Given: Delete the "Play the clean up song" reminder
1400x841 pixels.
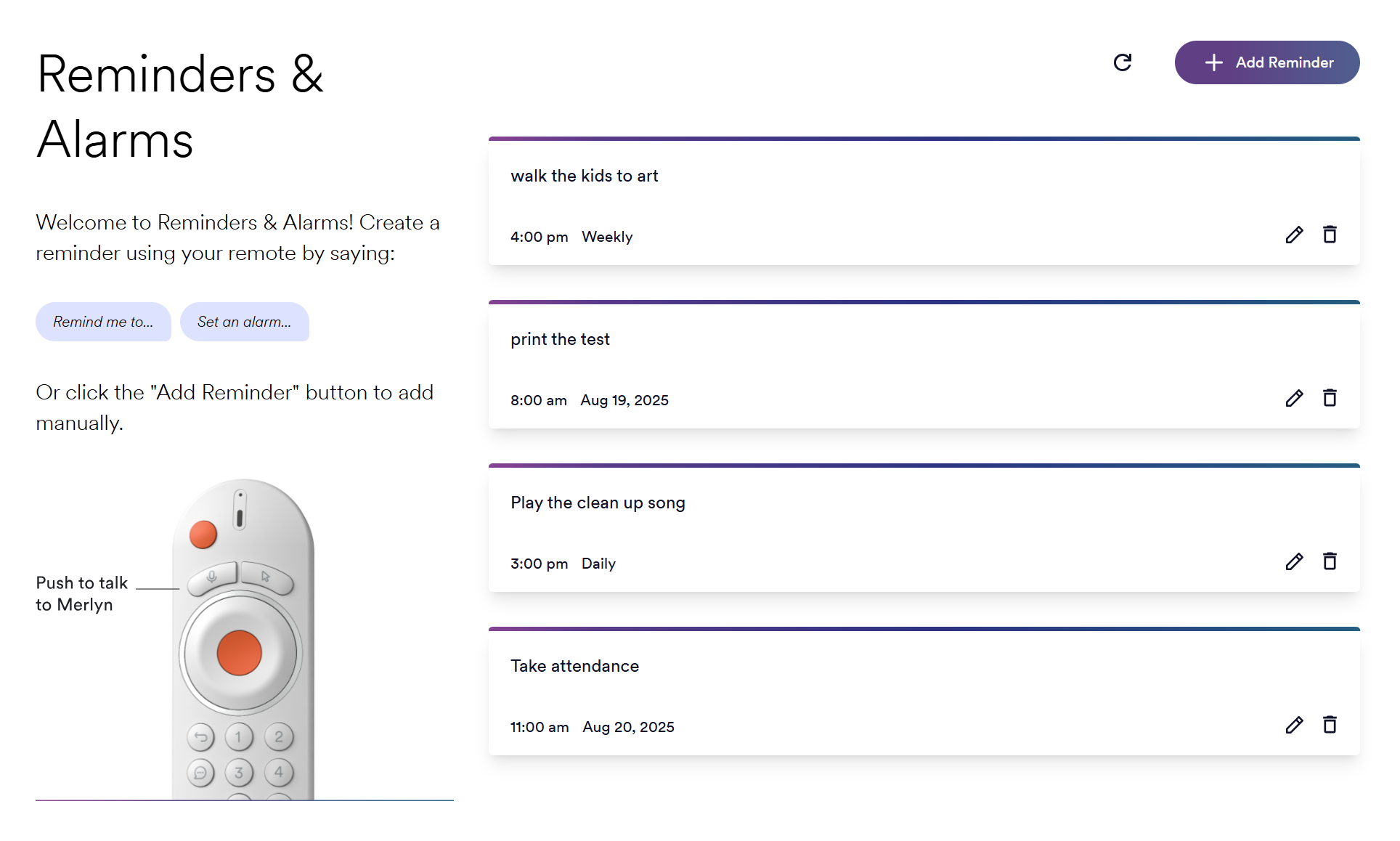Looking at the screenshot, I should click(x=1330, y=561).
